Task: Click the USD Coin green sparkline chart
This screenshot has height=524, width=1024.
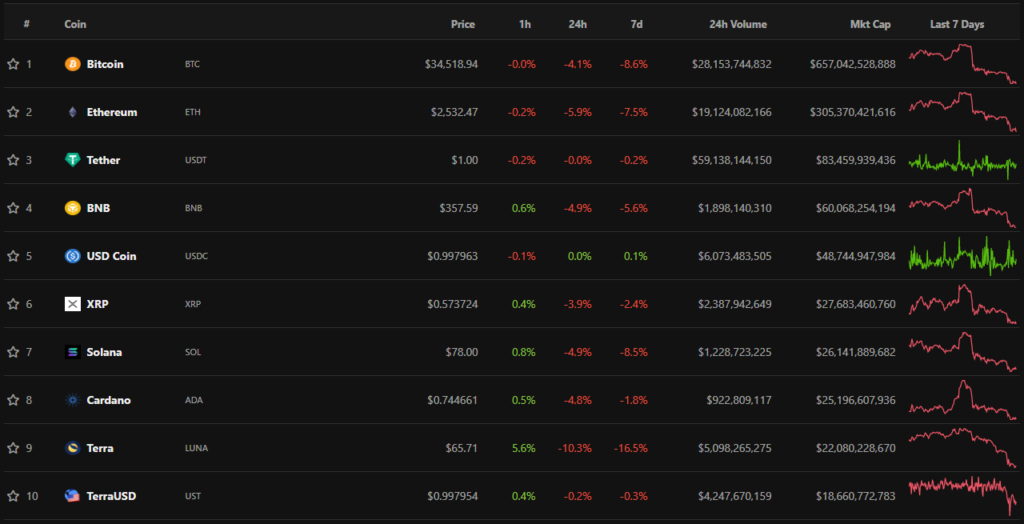Action: click(x=961, y=255)
